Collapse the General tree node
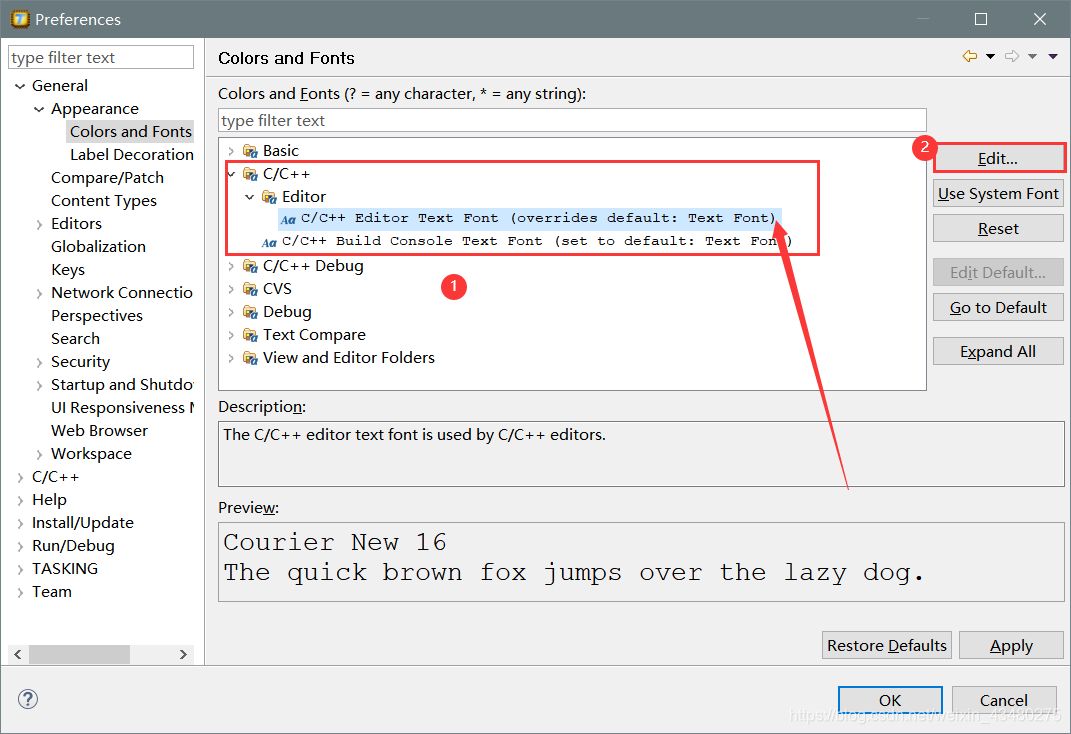The width and height of the screenshot is (1071, 734). tap(20, 86)
